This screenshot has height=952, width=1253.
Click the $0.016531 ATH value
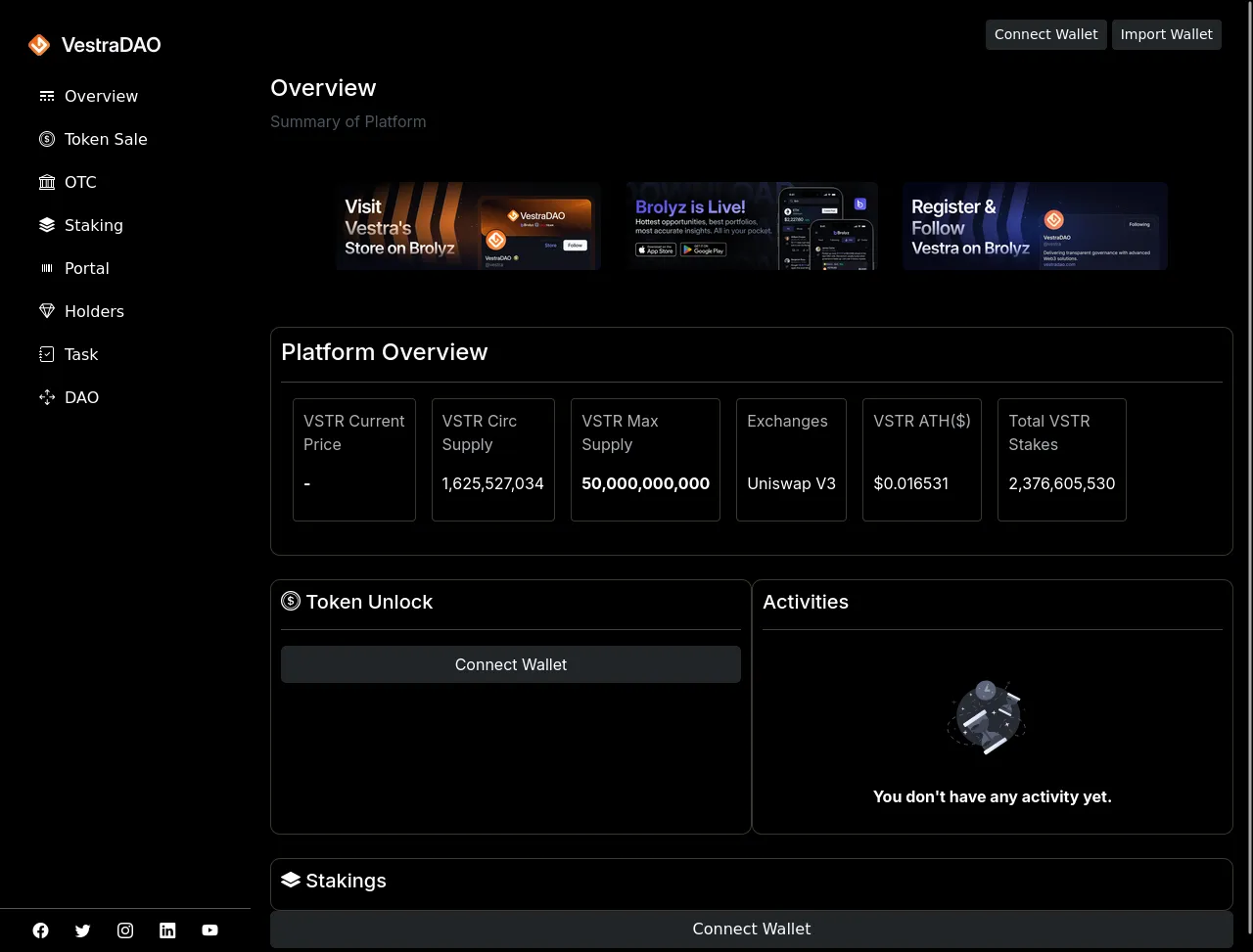(911, 483)
